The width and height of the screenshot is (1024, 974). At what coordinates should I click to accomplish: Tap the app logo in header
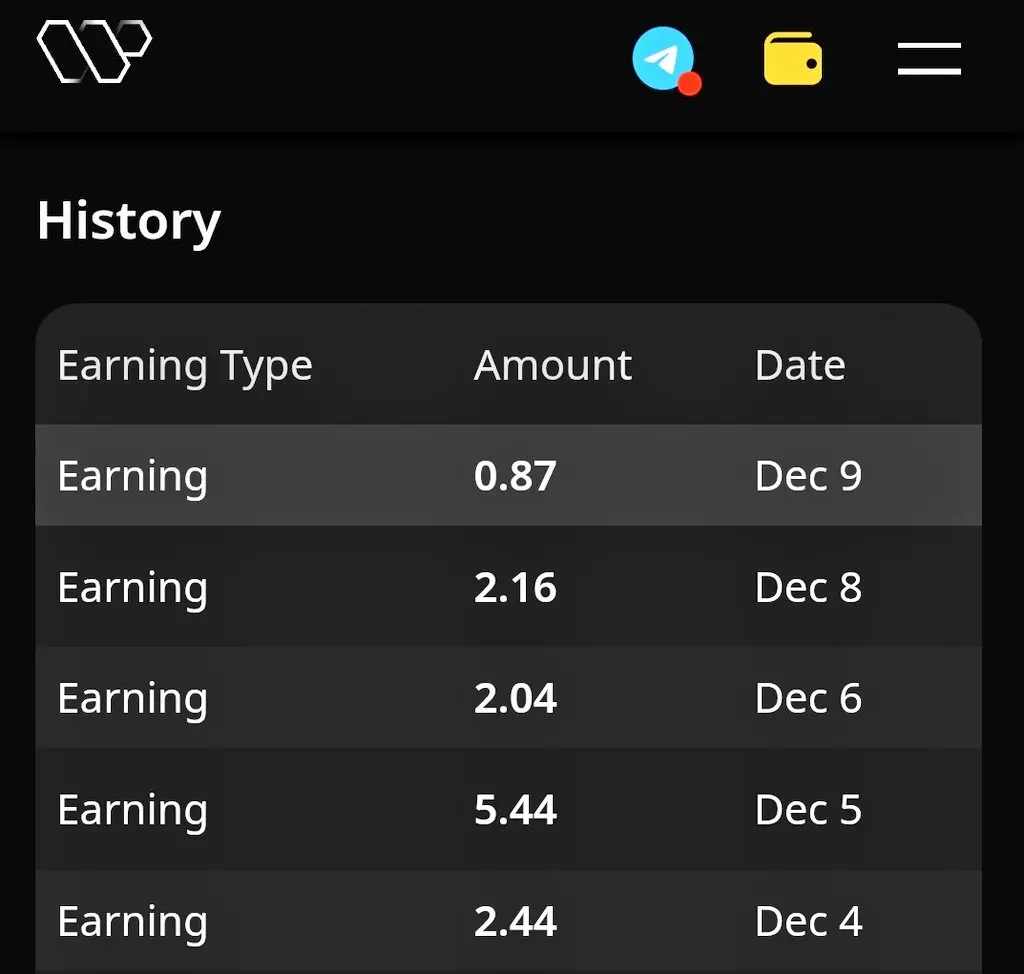tap(94, 51)
